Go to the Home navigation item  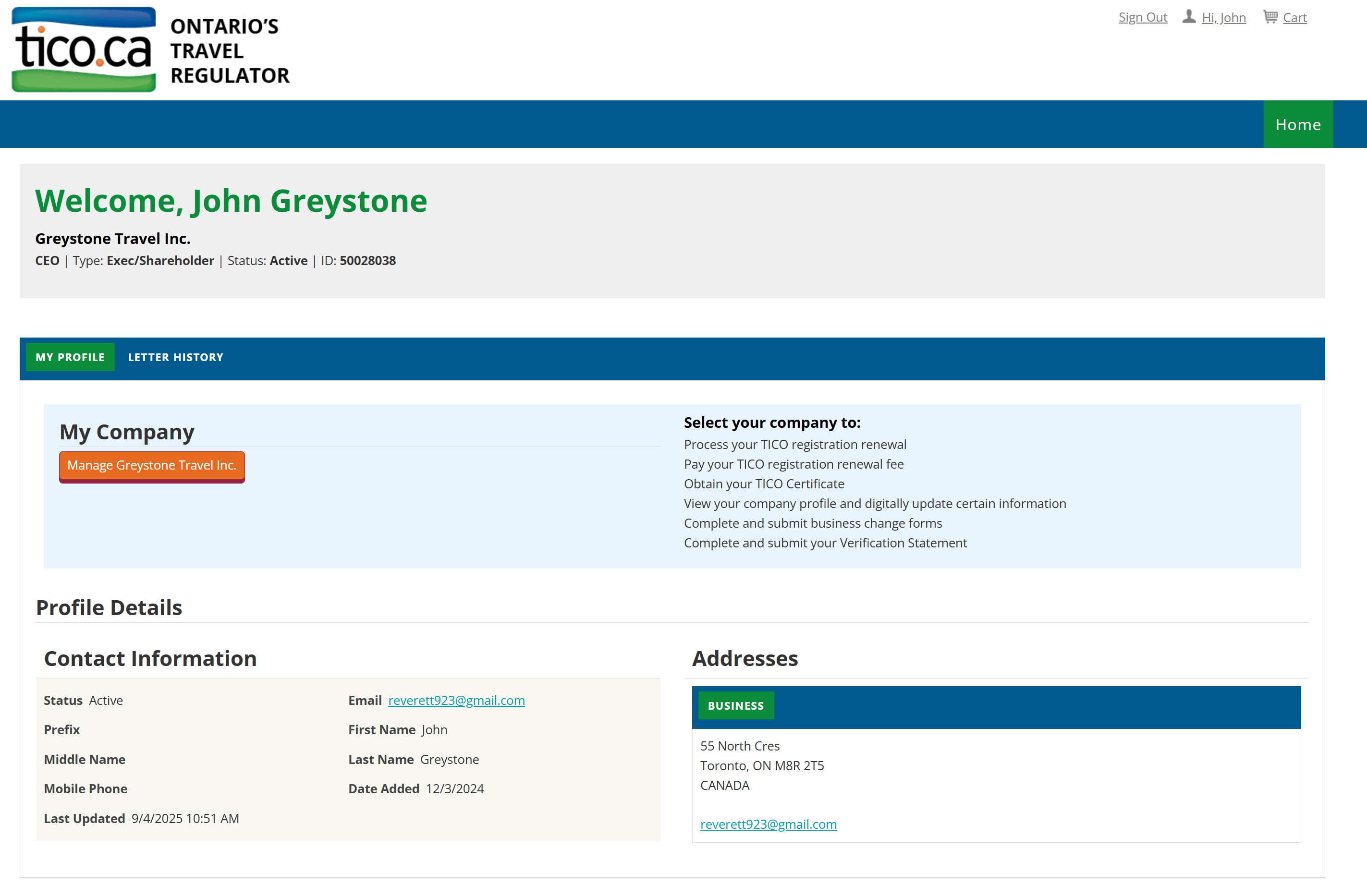tap(1297, 124)
